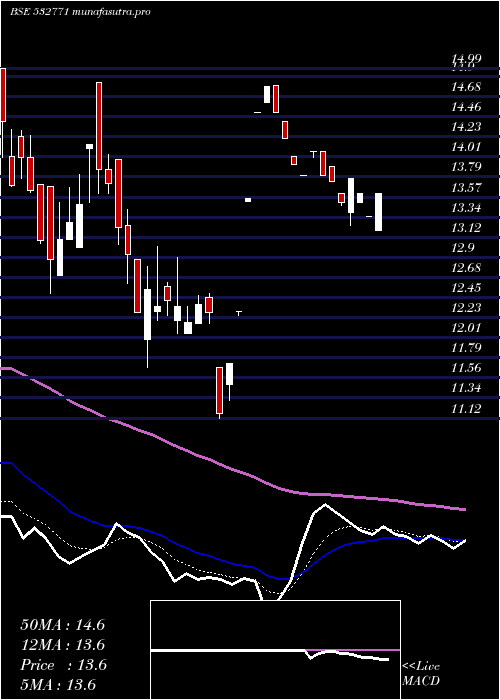Click the 12.45 price level label
The width and height of the screenshot is (500, 700).
pos(466,288)
